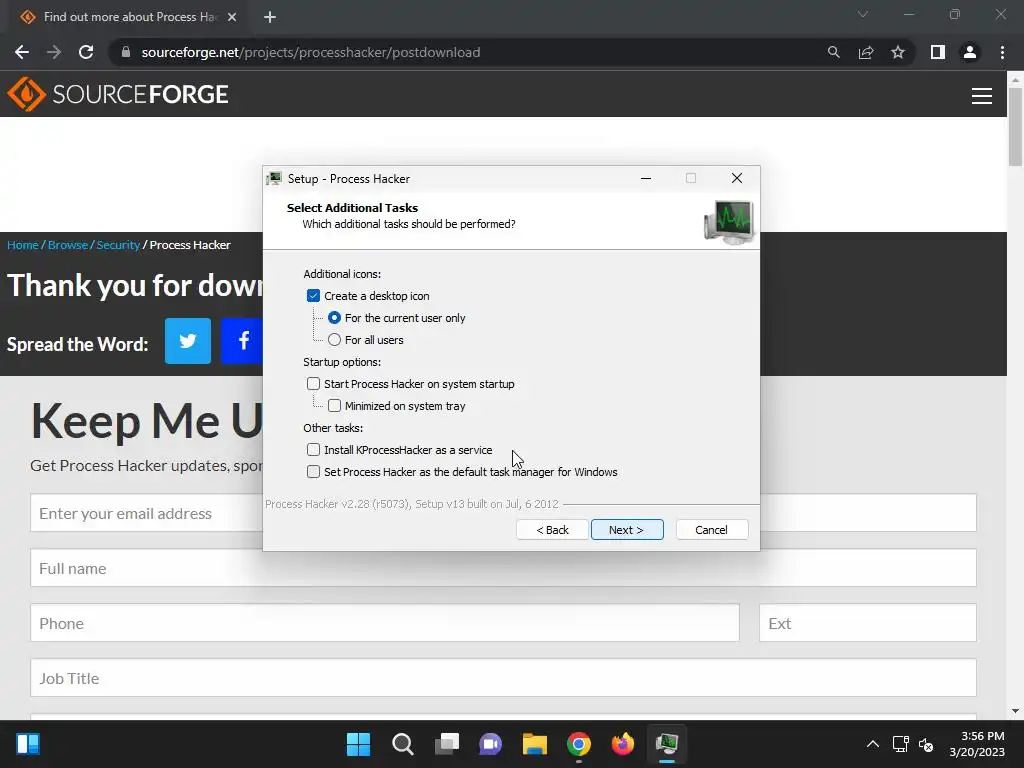Click the monitor graphic in setup header

tap(729, 222)
